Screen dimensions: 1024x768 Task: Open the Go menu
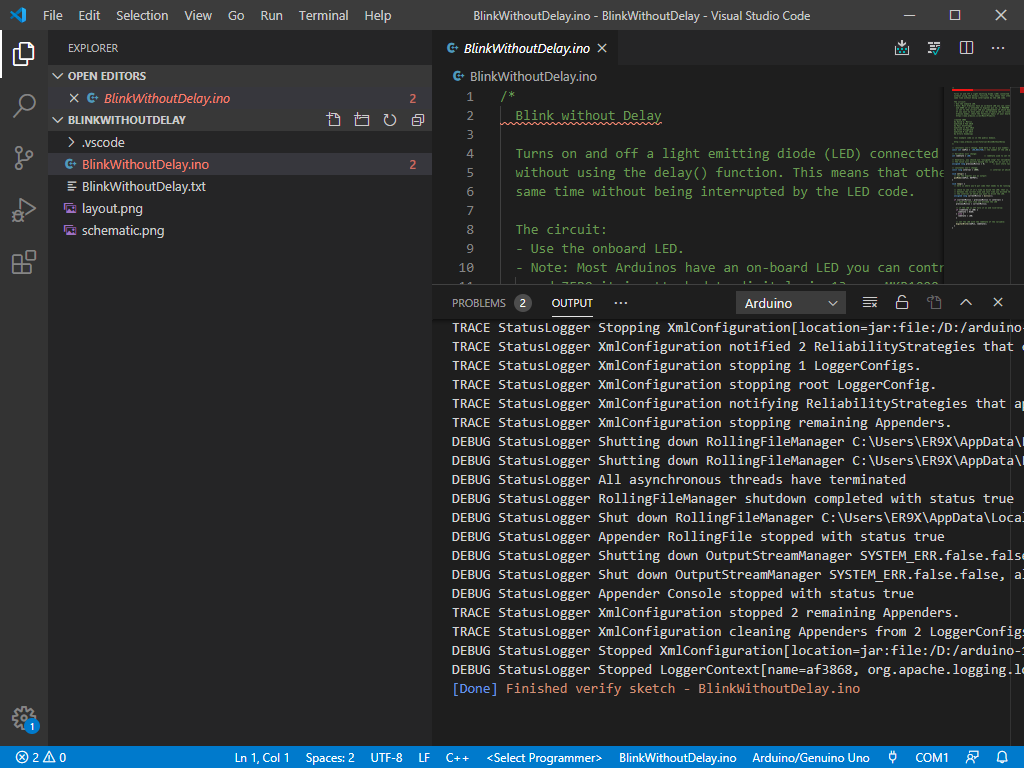[x=236, y=15]
